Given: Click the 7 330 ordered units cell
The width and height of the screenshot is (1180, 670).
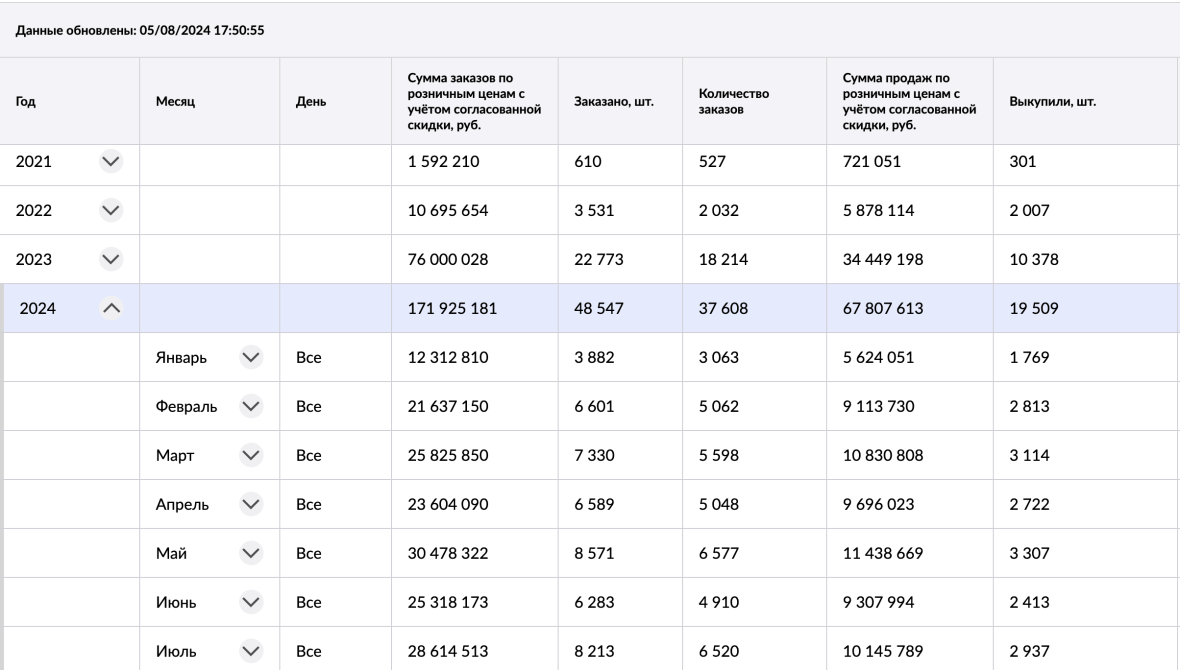Looking at the screenshot, I should tap(620, 455).
